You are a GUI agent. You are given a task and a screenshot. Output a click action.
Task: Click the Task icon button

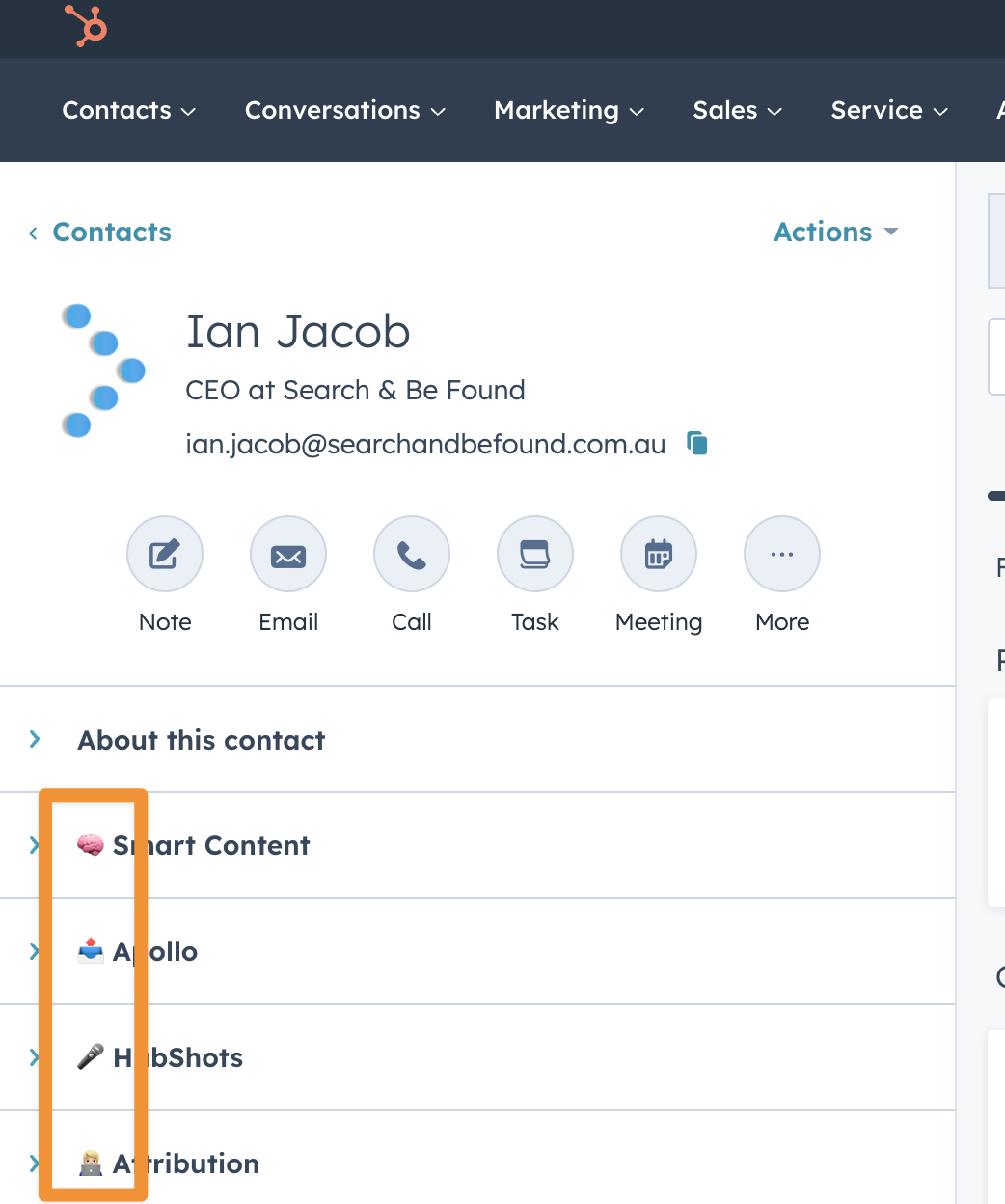(x=535, y=554)
